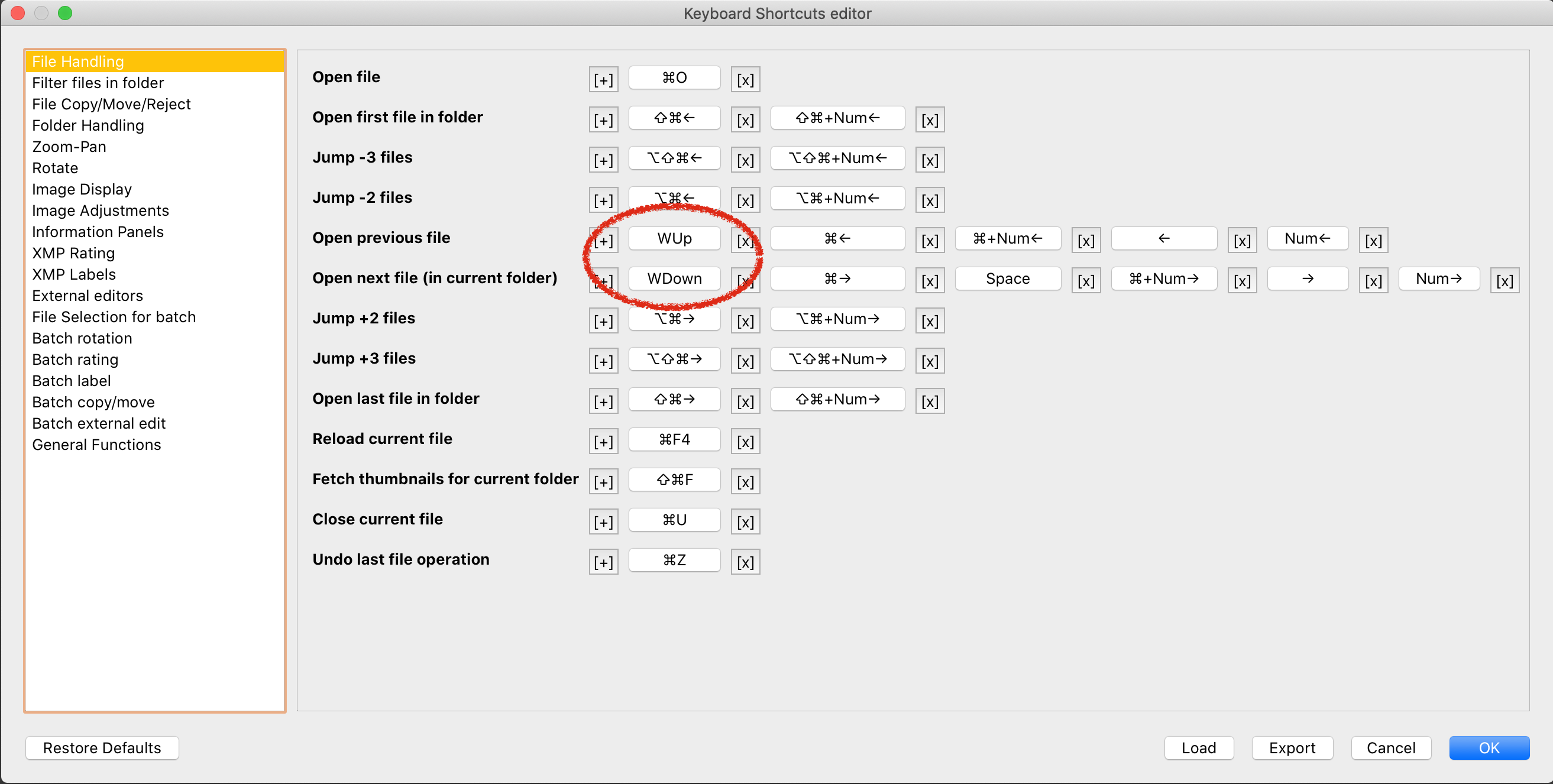Switch to General Functions category

click(96, 445)
